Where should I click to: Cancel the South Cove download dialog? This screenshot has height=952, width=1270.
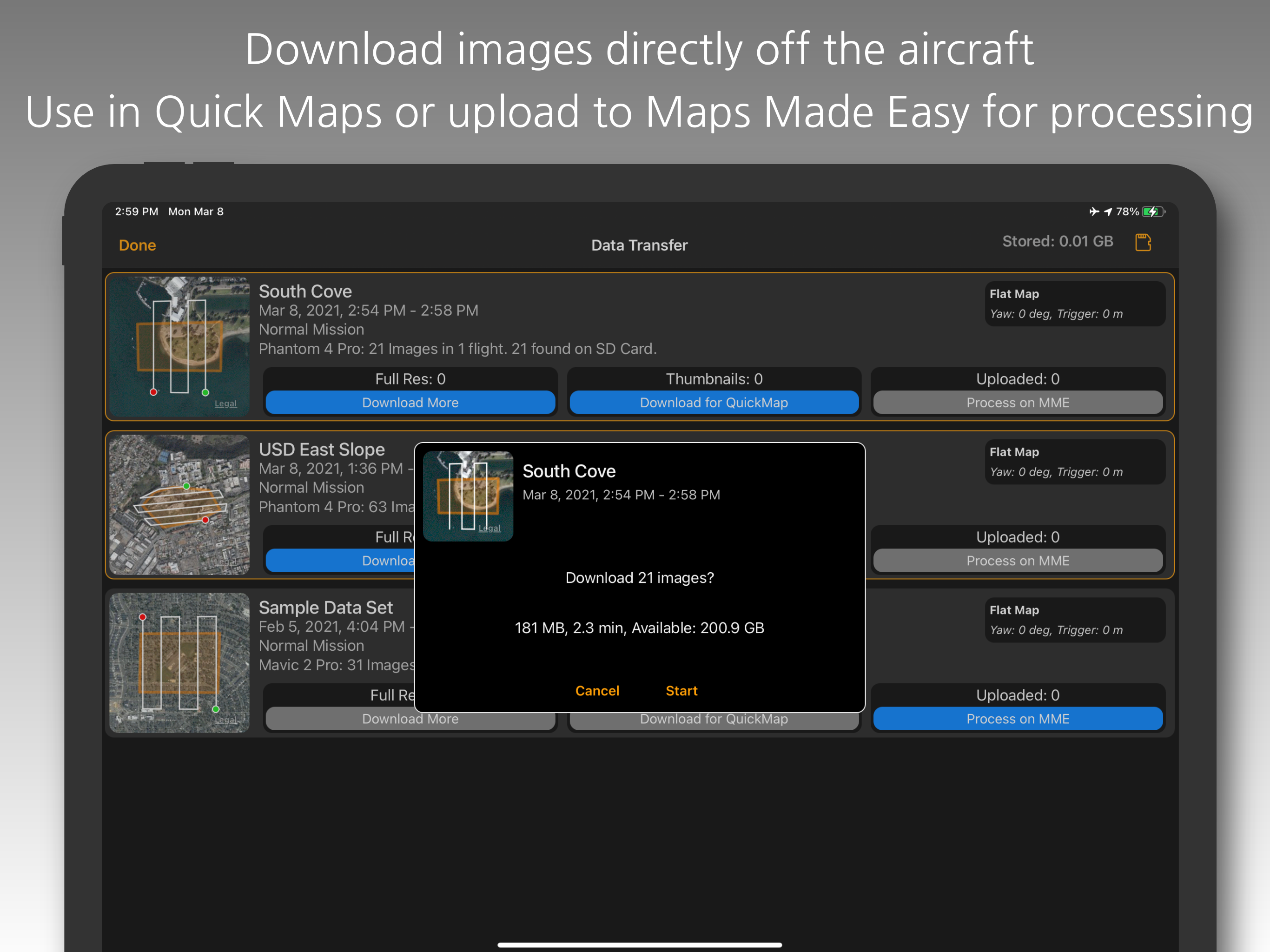(x=597, y=691)
